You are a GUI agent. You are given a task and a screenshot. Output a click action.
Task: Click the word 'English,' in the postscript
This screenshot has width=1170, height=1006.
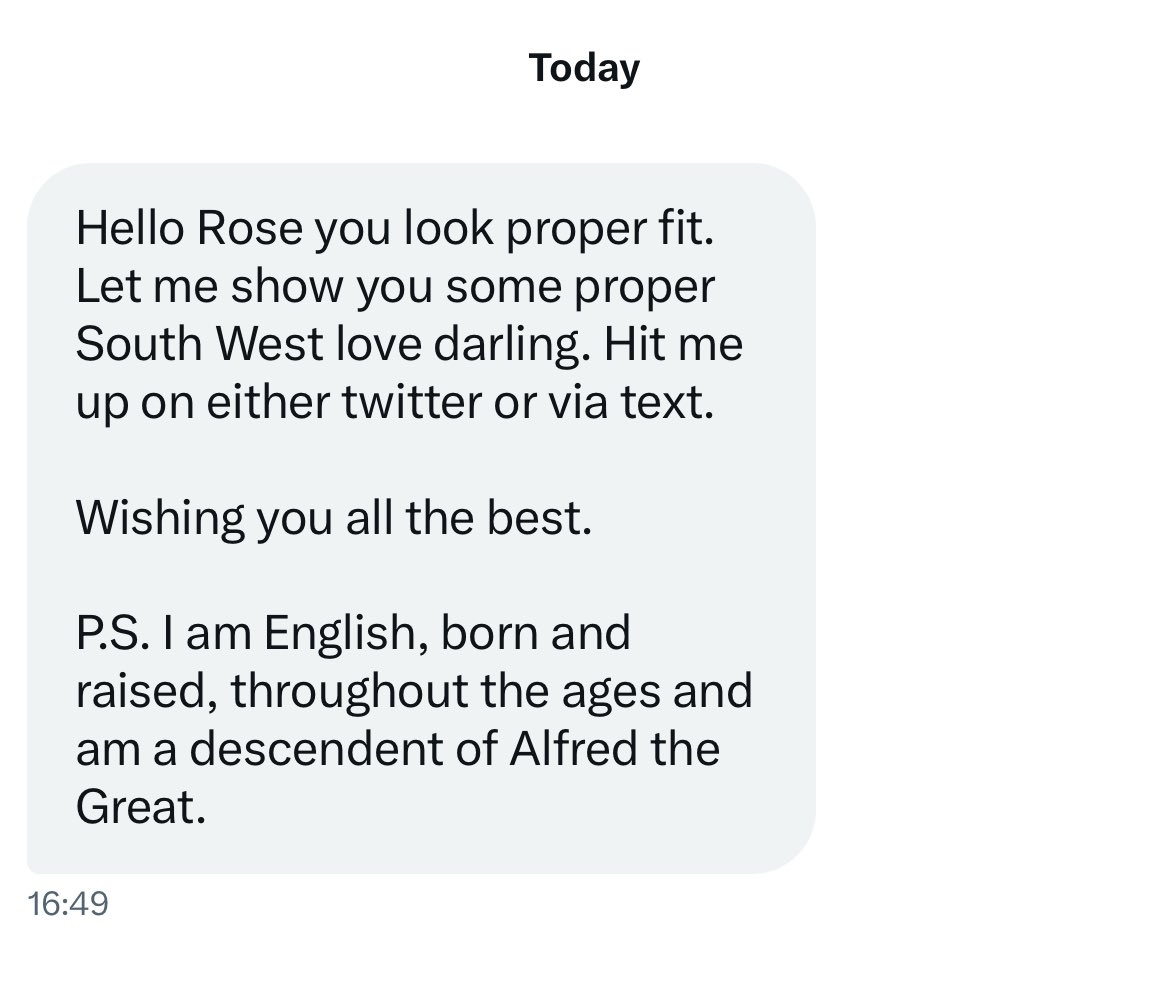tap(346, 634)
